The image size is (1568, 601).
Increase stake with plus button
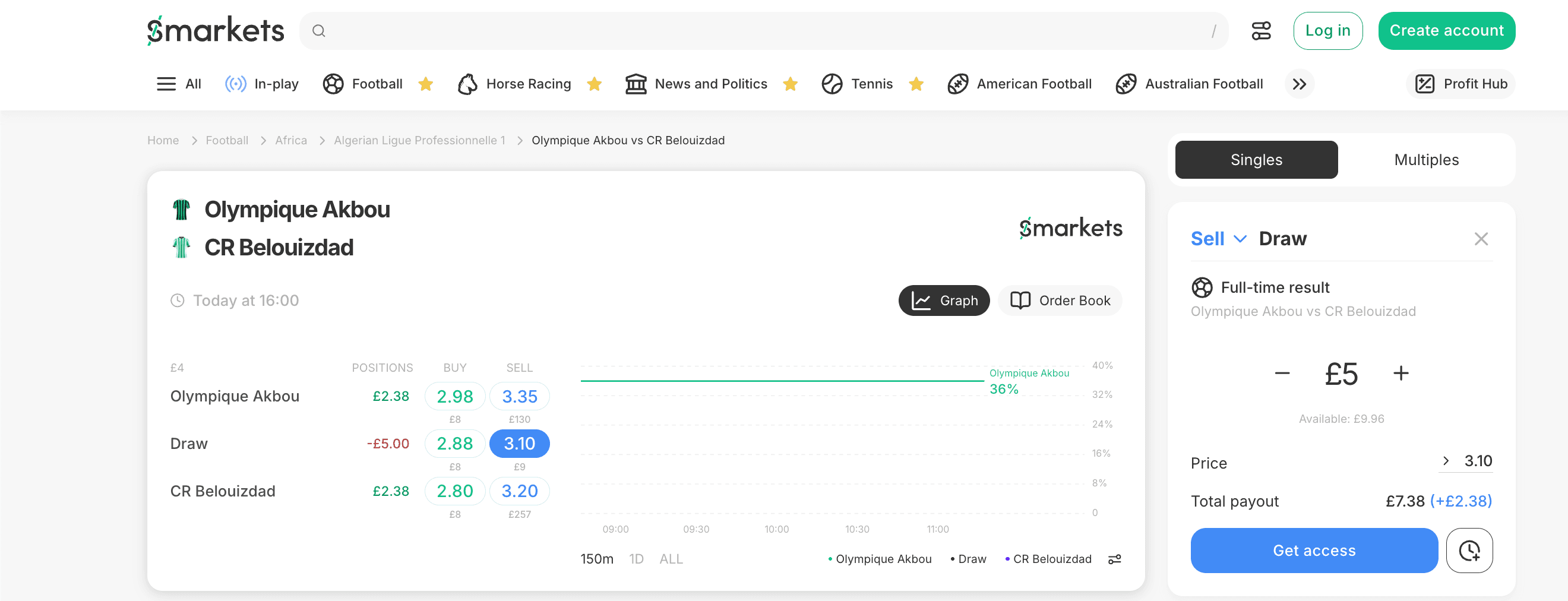1401,374
